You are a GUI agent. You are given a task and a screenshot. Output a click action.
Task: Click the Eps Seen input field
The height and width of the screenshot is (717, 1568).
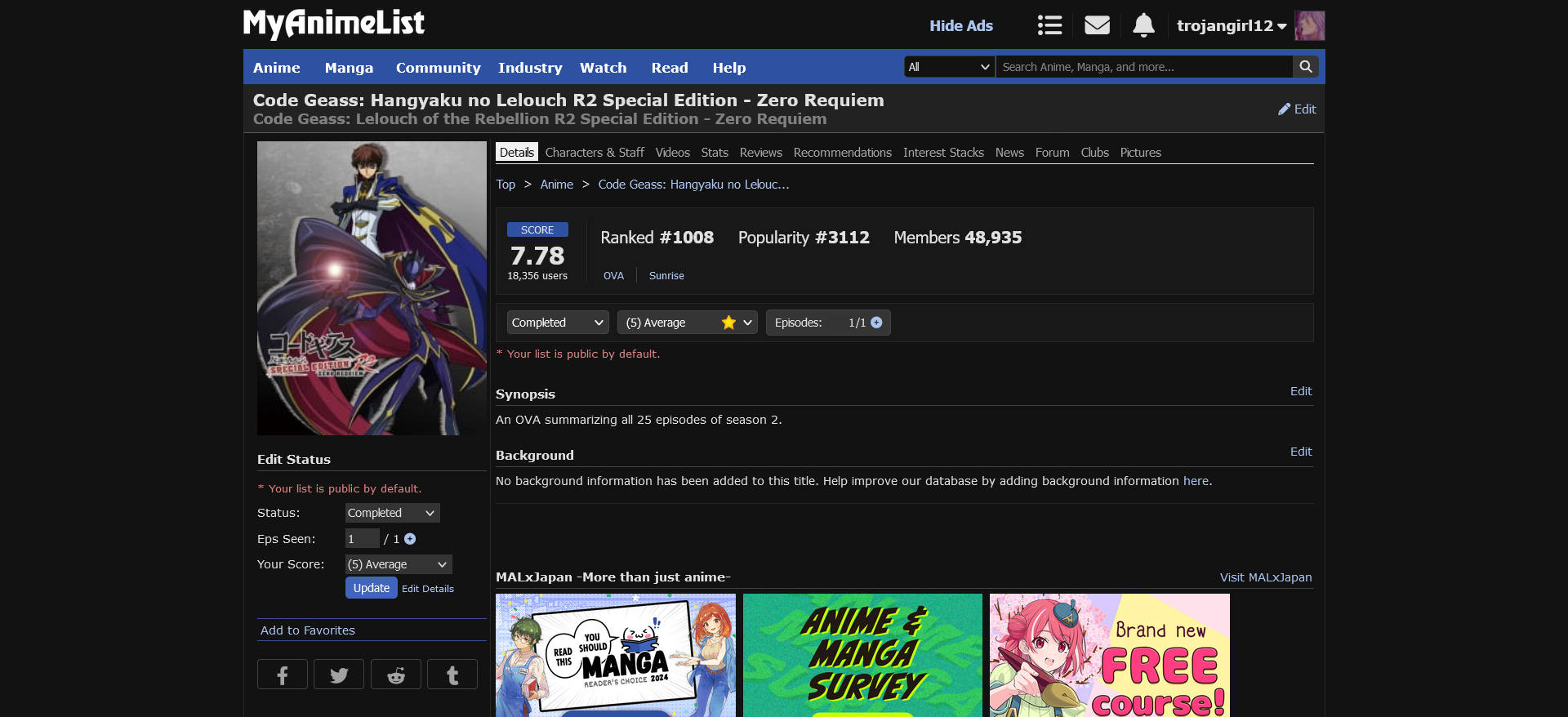click(362, 539)
